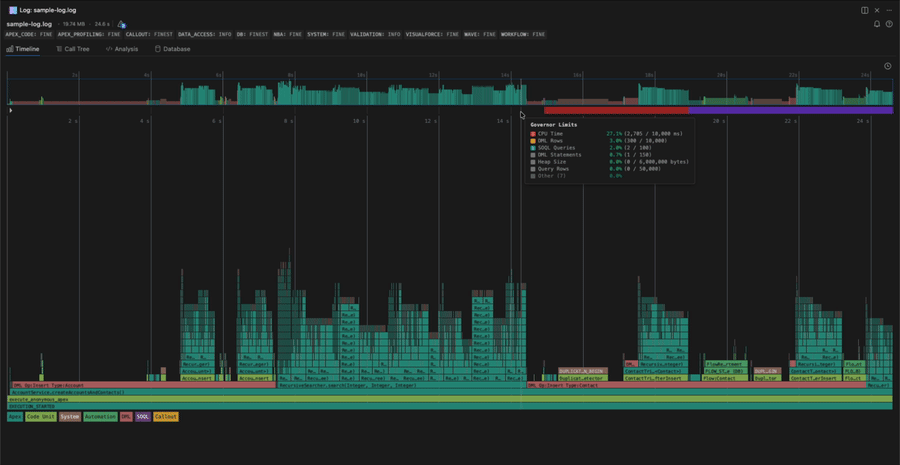The height and width of the screenshot is (465, 900).
Task: Toggle the Code Unit legend filter
Action: (x=41, y=417)
